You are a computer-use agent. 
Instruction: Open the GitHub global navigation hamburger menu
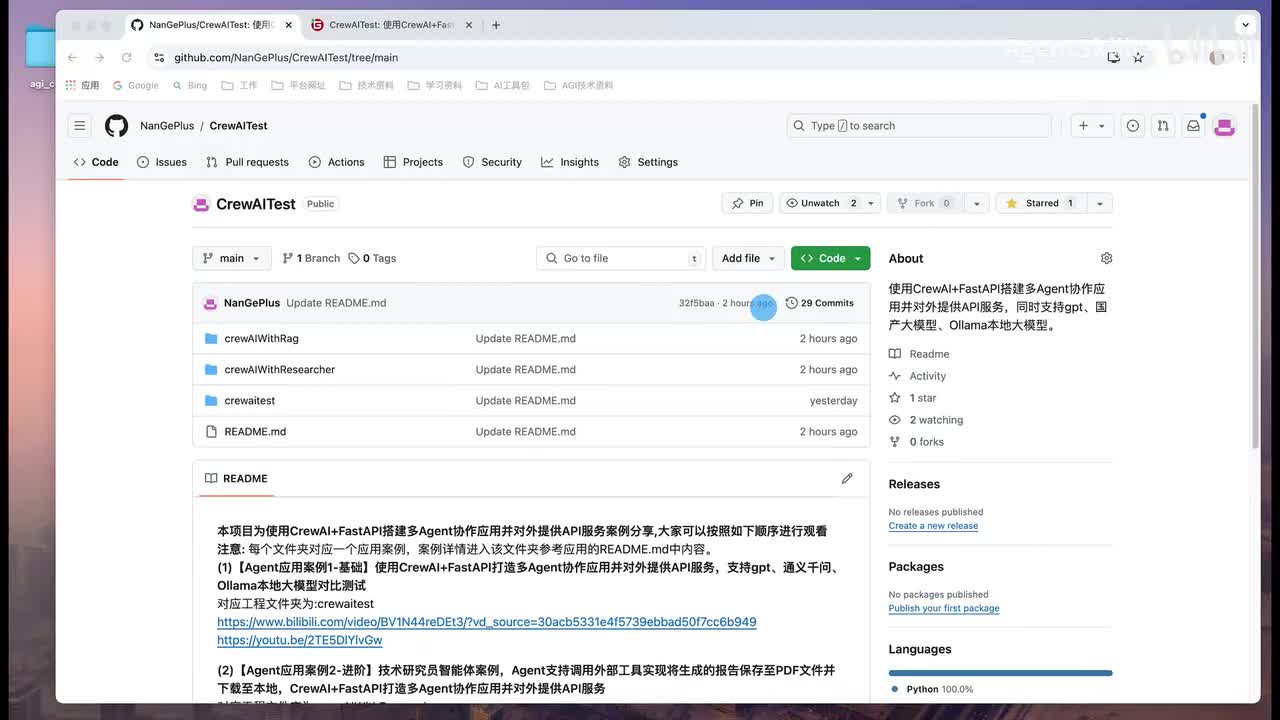[x=79, y=126]
